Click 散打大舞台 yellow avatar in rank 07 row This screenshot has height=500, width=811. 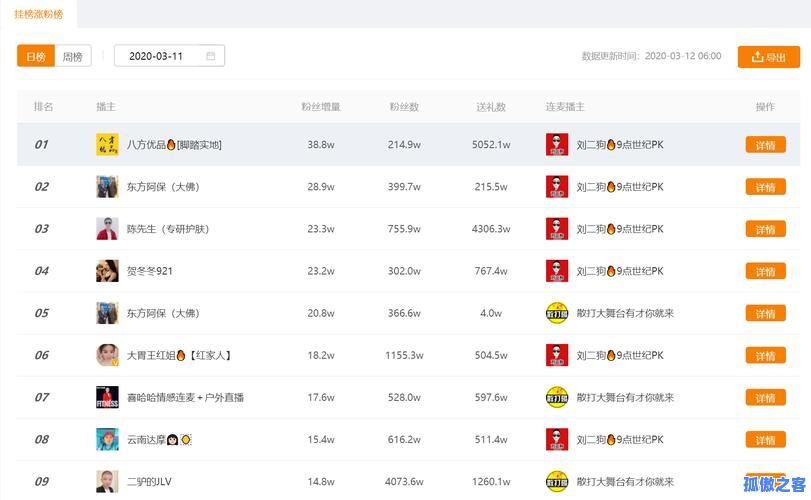557,397
